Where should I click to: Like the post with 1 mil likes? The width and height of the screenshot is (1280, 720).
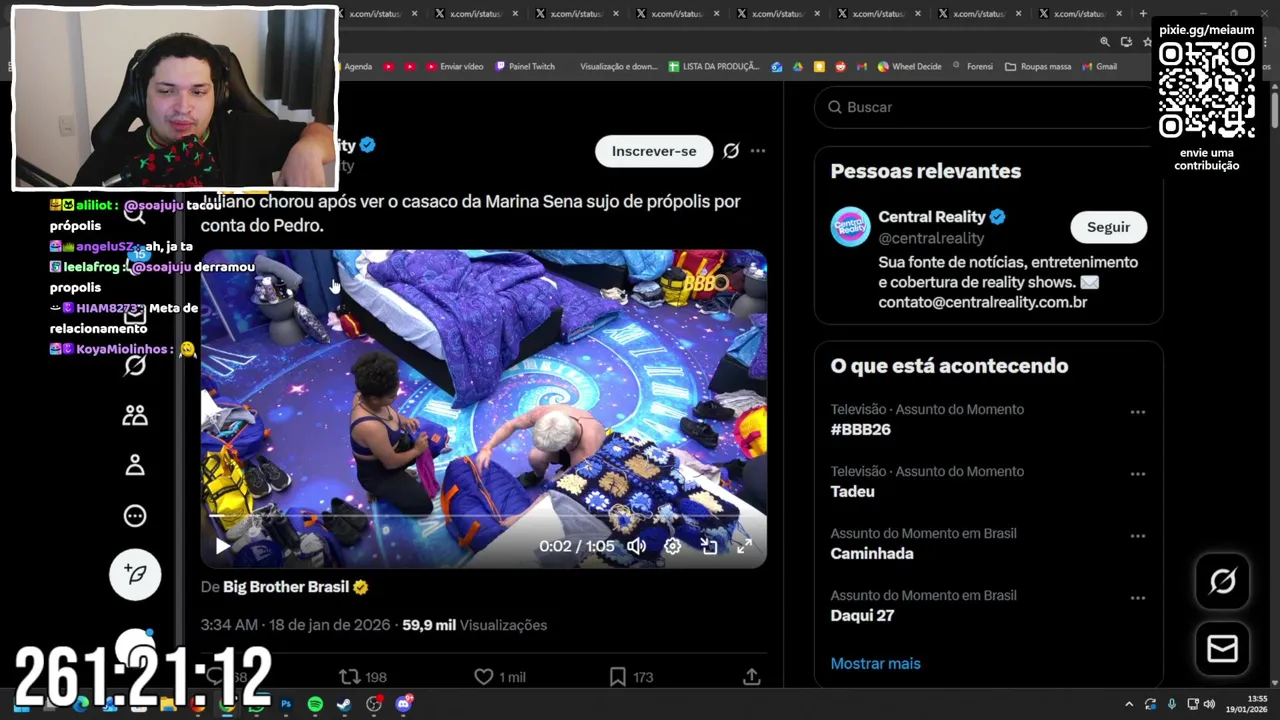coord(500,677)
